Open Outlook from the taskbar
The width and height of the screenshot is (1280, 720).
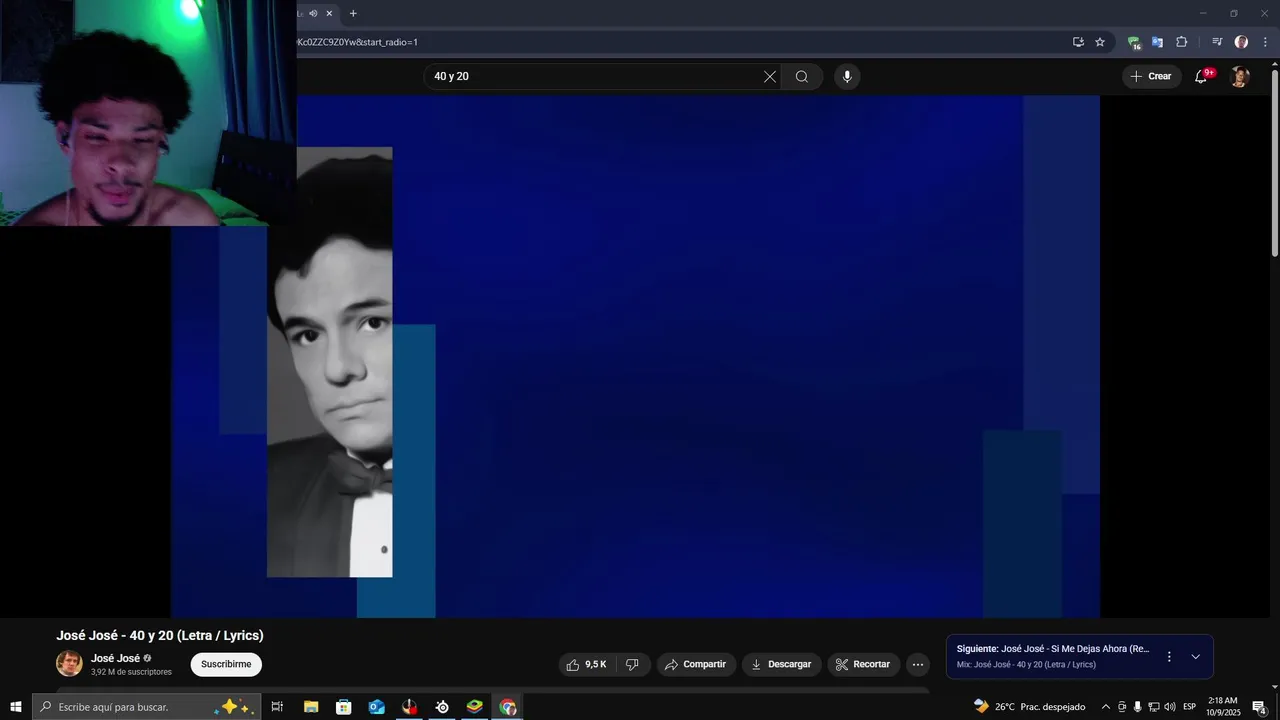[377, 707]
